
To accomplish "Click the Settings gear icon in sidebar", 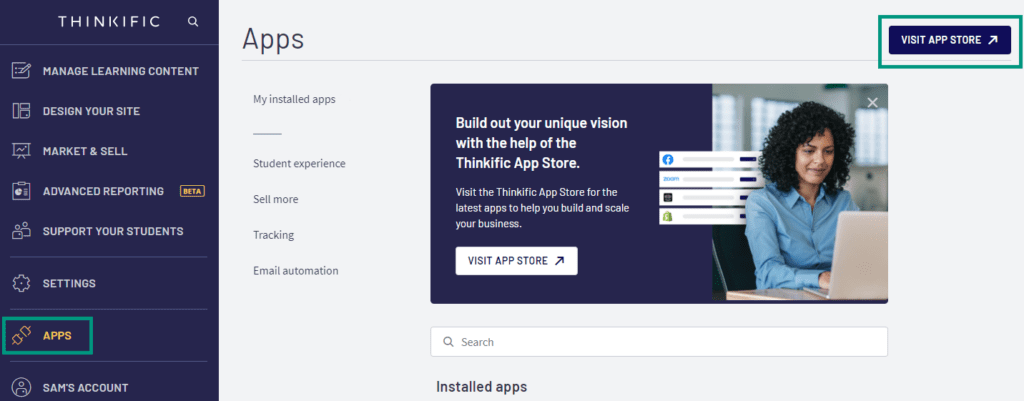I will tap(22, 283).
